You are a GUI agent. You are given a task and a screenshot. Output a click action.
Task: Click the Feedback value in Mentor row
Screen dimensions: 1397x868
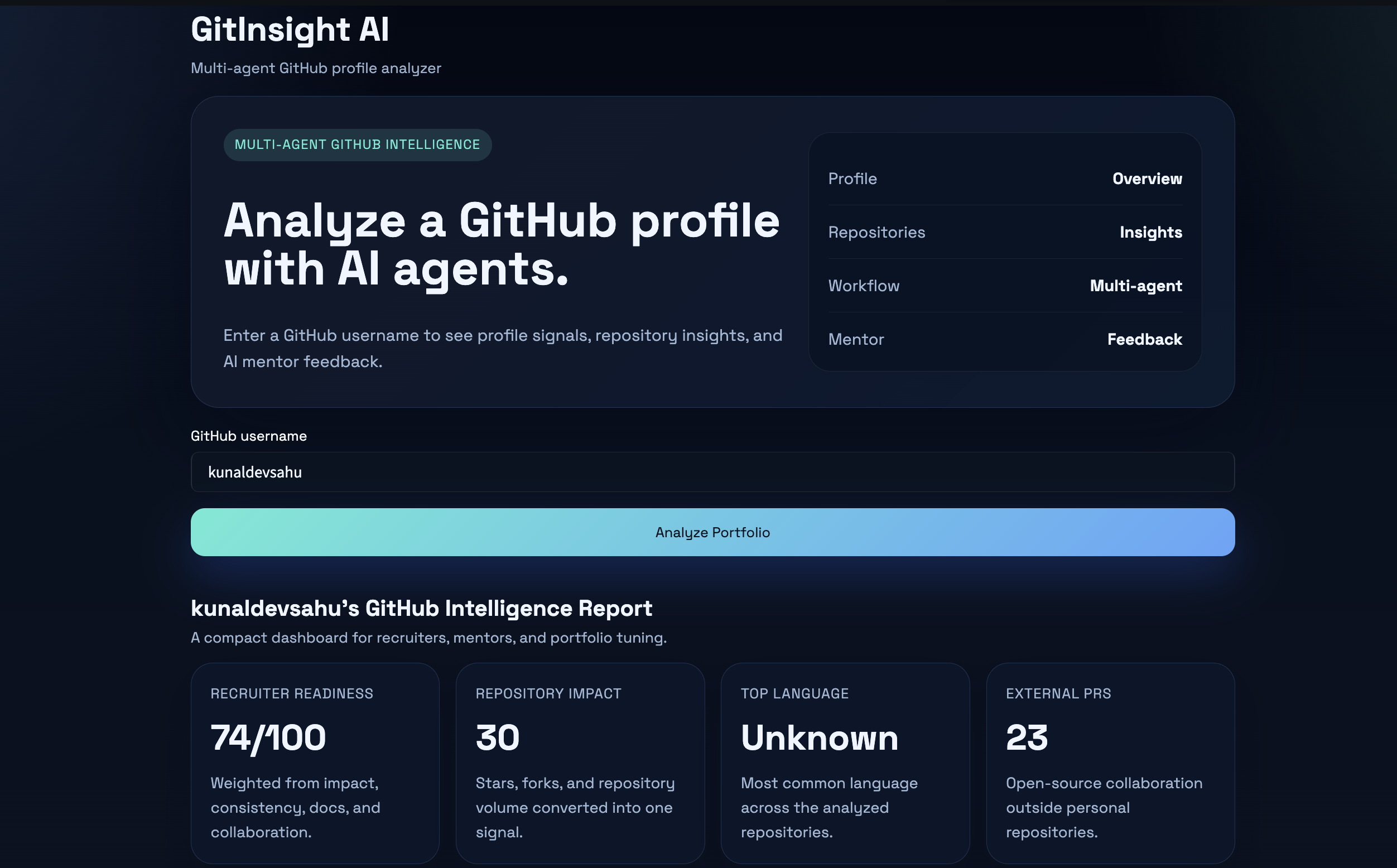tap(1144, 339)
